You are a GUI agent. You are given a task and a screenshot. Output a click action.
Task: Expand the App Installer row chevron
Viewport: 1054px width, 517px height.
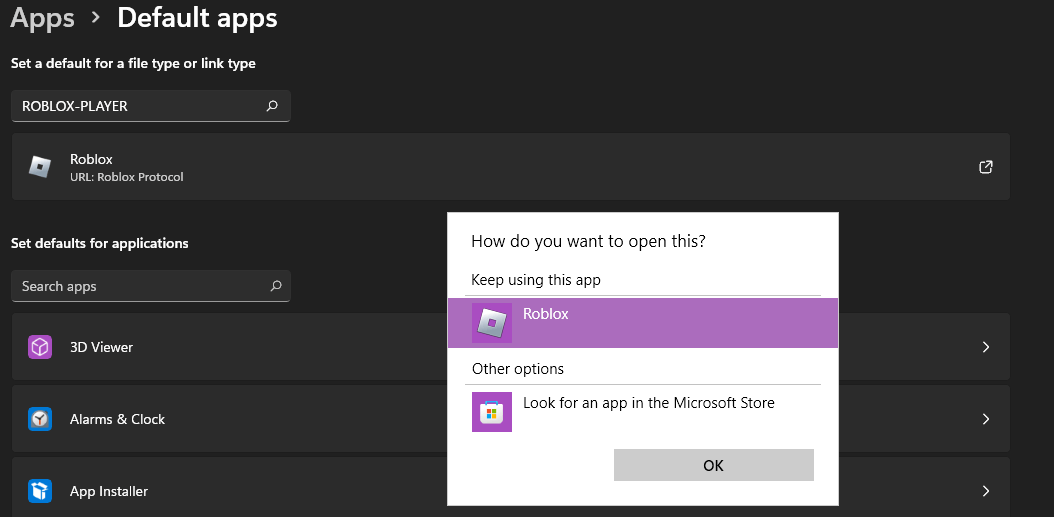[x=985, y=491]
